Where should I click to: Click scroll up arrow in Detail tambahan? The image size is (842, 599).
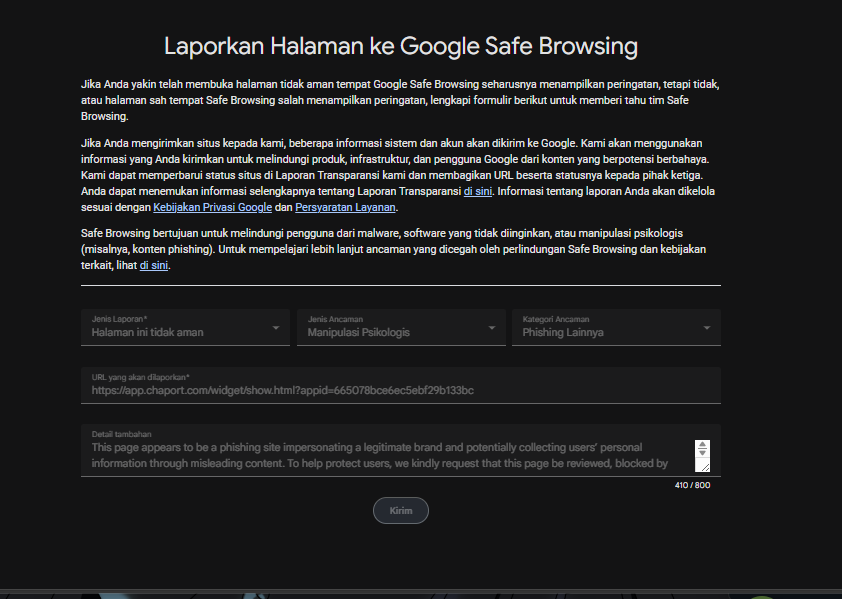pyautogui.click(x=702, y=445)
